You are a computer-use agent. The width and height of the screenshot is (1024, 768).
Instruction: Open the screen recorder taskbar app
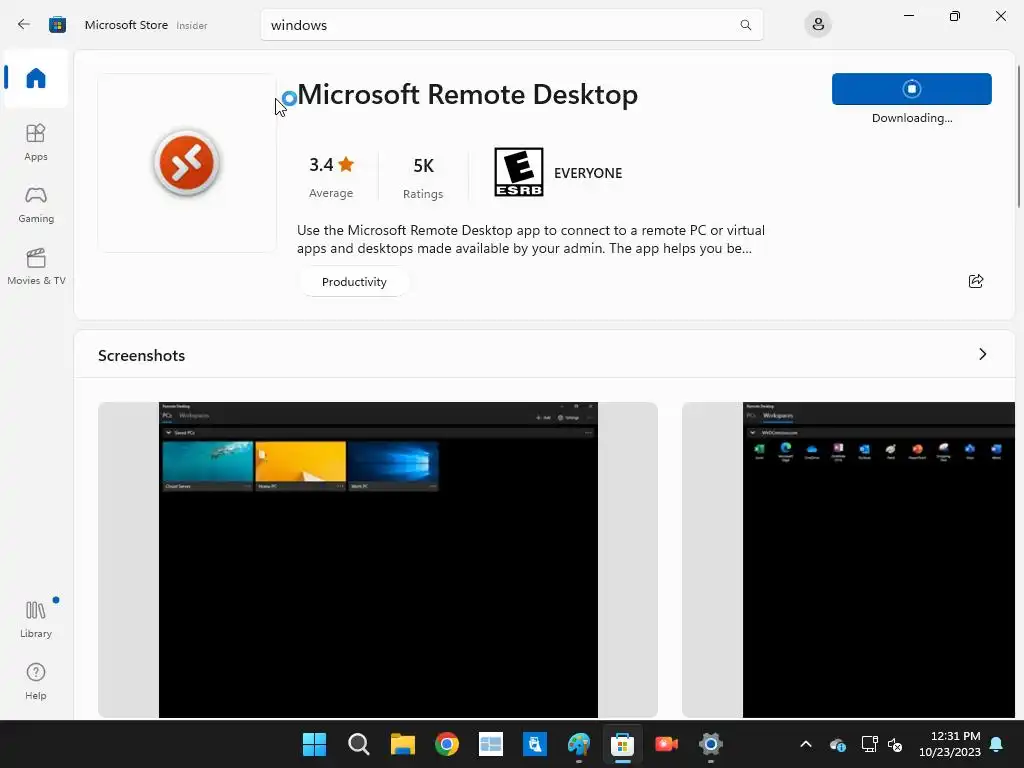(667, 744)
